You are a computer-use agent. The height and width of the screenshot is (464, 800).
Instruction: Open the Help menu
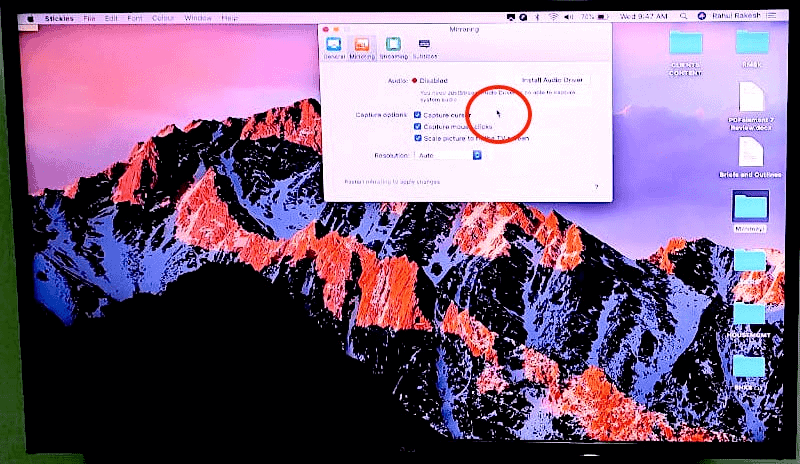230,18
